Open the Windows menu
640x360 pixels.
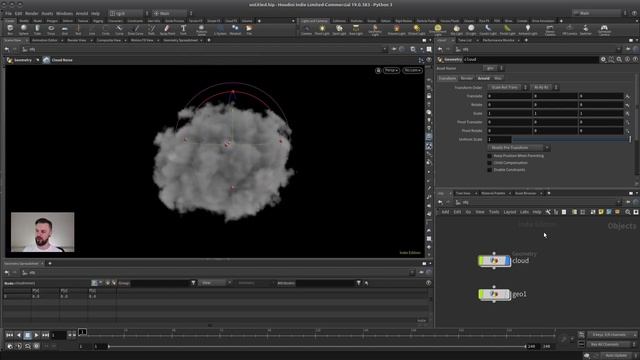tap(64, 13)
